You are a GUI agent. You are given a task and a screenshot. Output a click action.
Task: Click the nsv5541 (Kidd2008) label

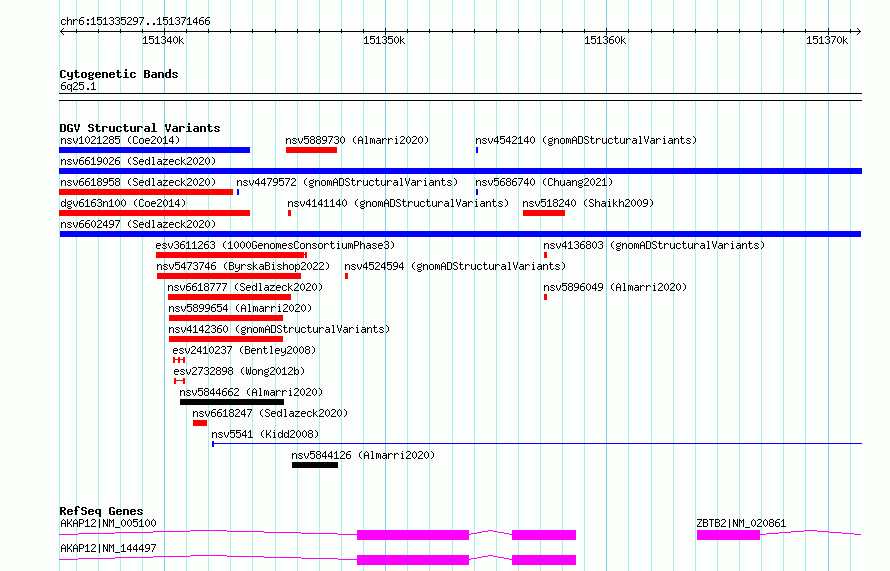tap(265, 434)
